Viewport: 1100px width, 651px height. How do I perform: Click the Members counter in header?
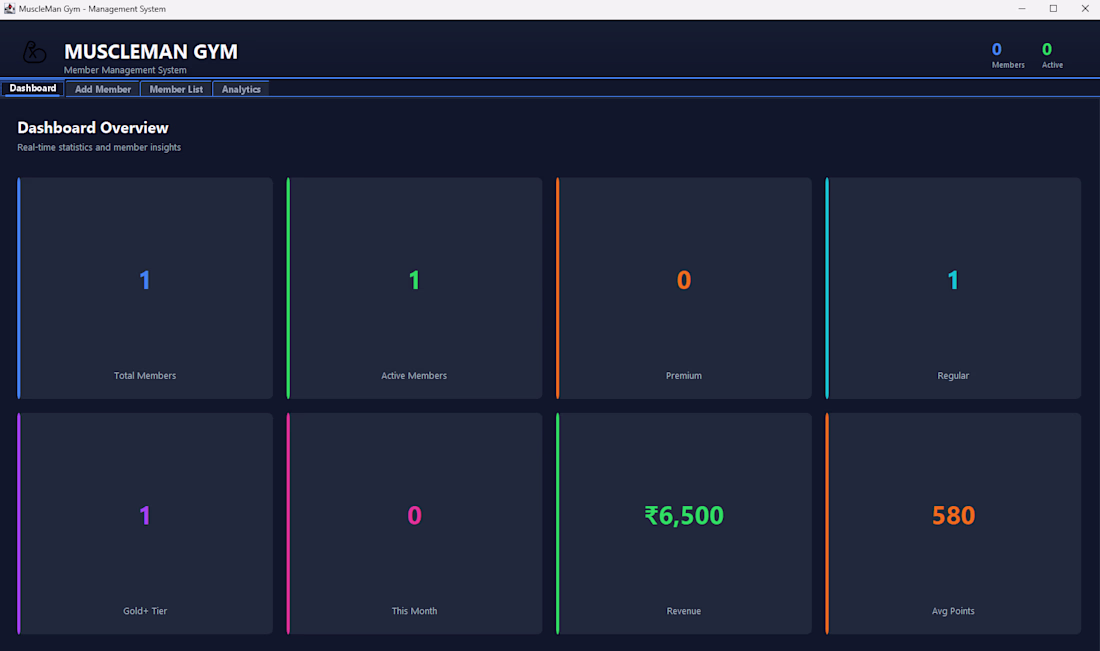(x=1008, y=55)
